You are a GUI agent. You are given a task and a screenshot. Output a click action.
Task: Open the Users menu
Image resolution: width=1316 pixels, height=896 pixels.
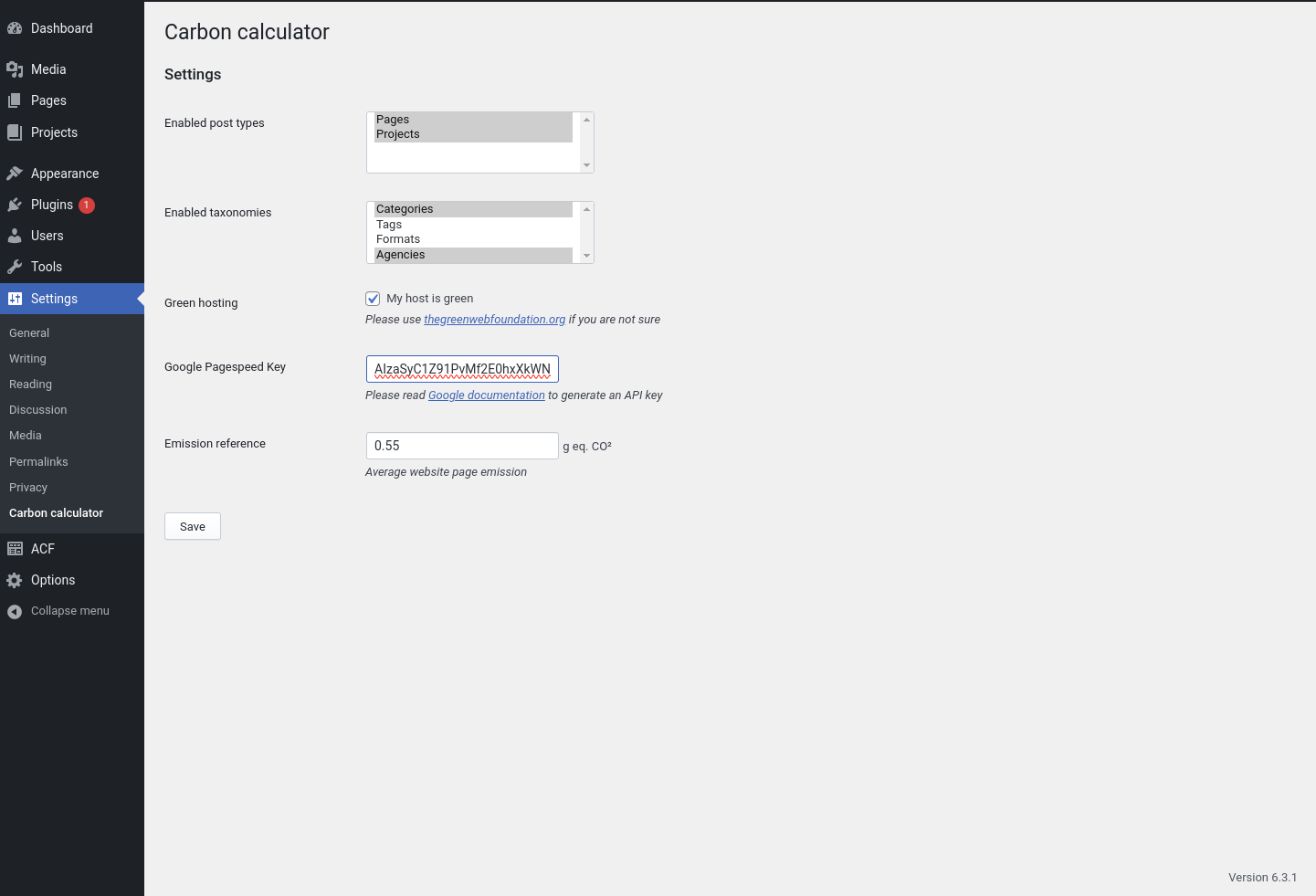[72, 236]
